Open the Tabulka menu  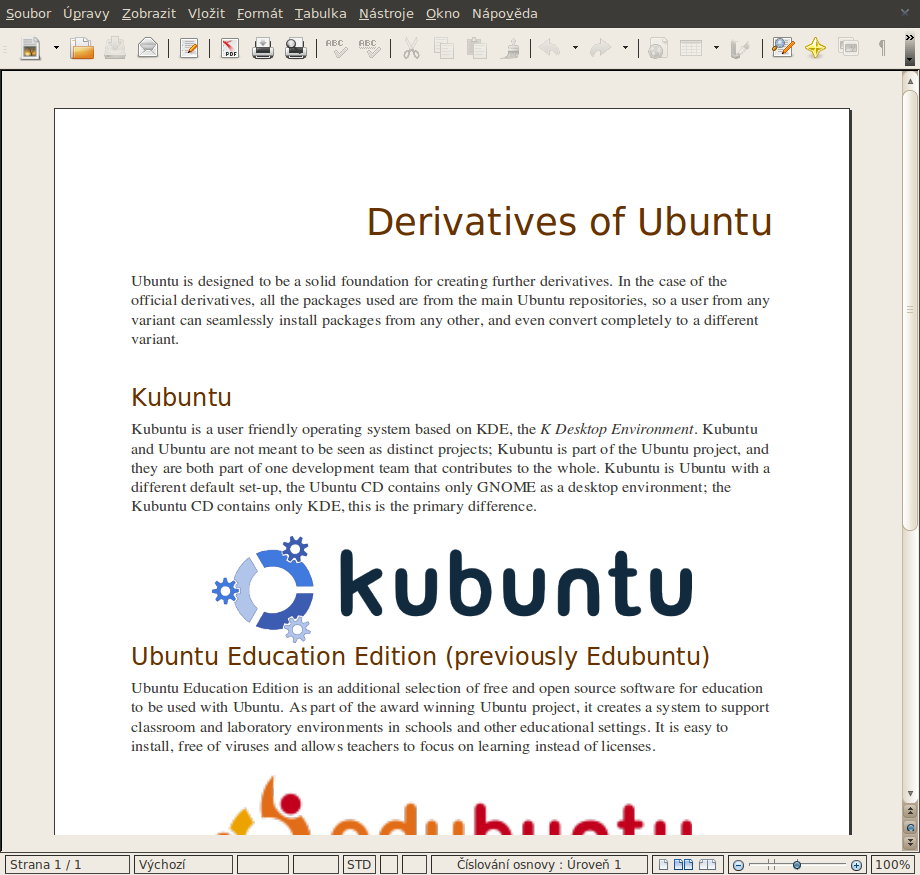pos(321,13)
